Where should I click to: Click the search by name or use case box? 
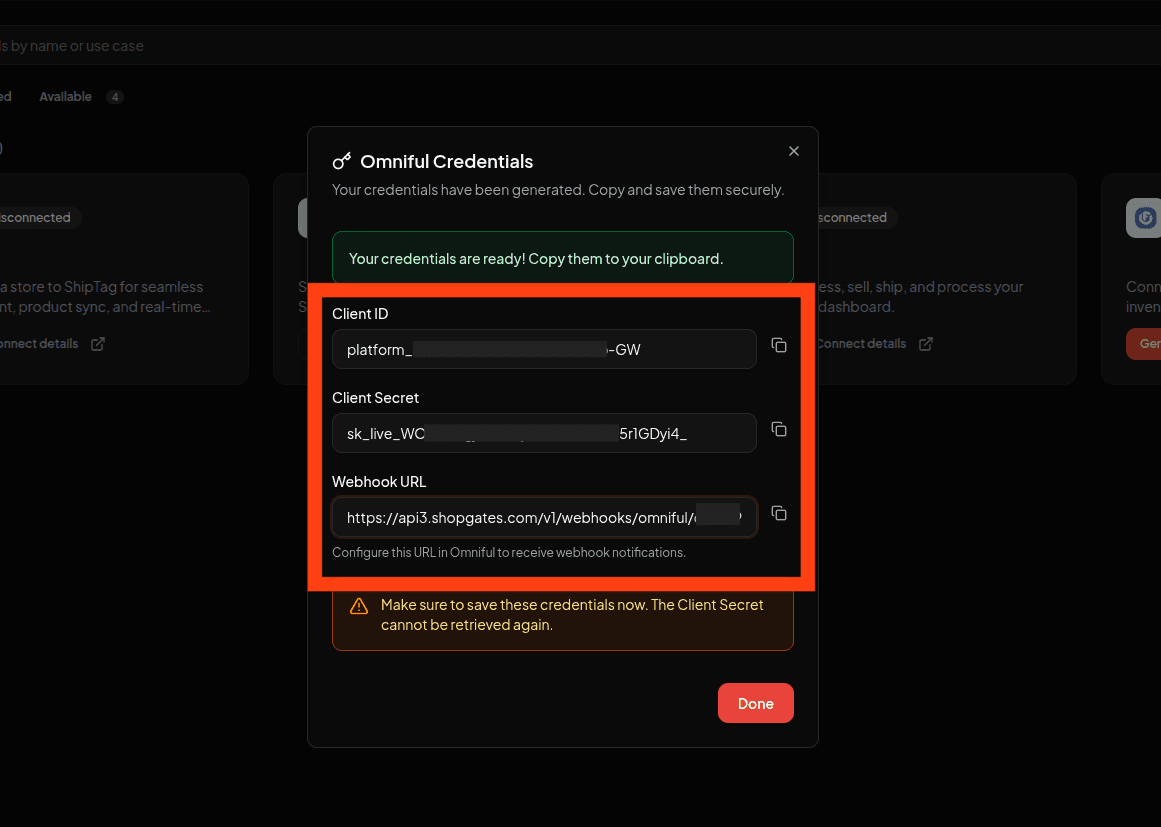[300, 46]
